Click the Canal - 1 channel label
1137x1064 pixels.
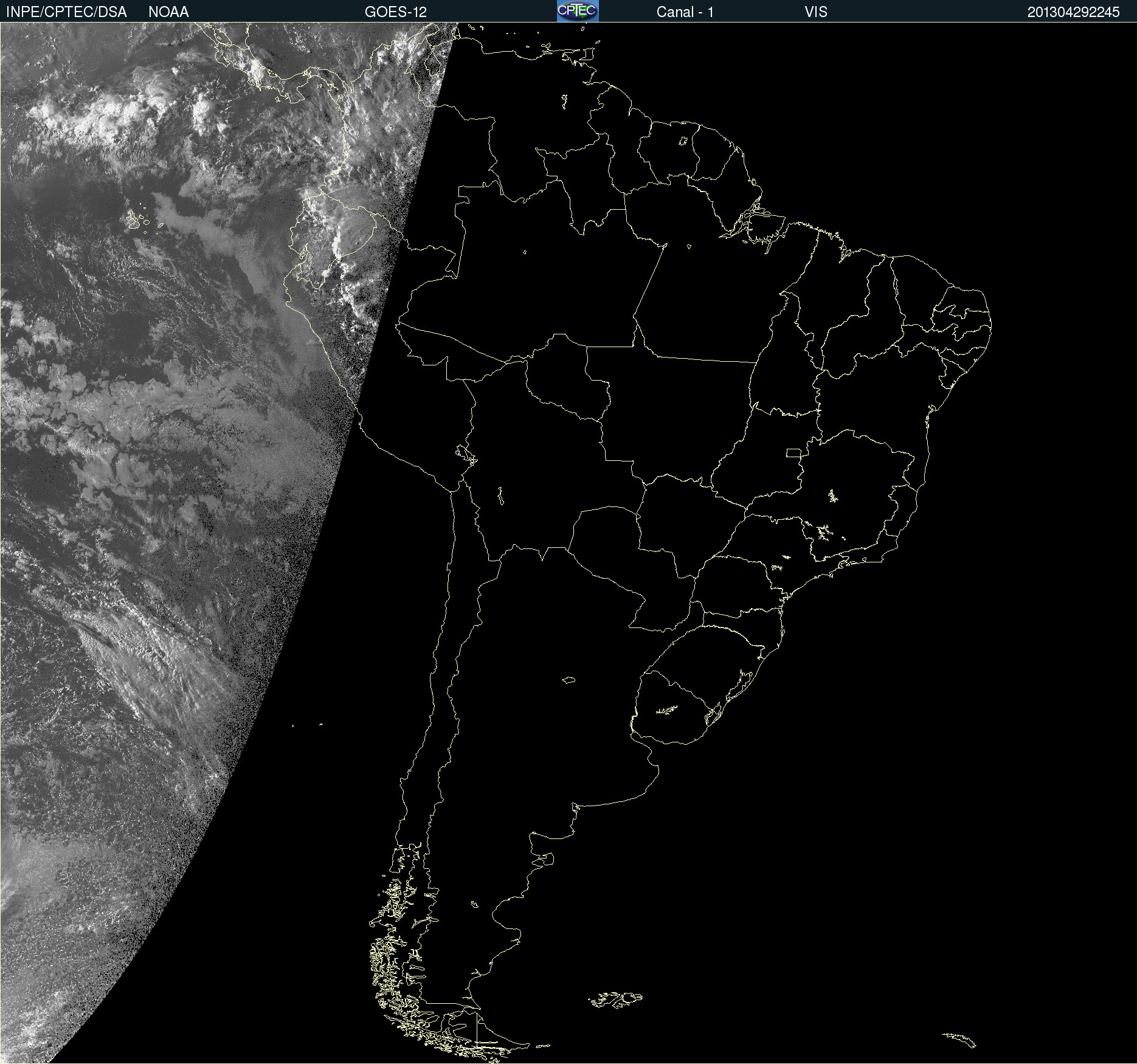click(x=685, y=12)
